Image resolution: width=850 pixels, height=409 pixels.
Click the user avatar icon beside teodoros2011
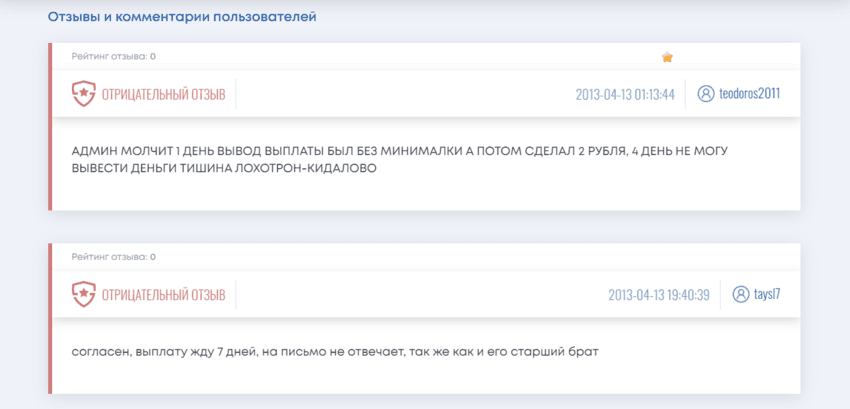(x=706, y=94)
